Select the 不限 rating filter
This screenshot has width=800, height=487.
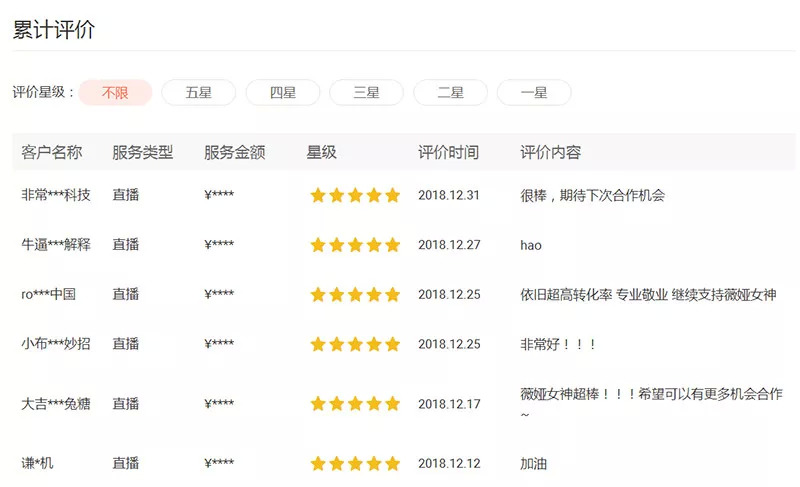coord(115,93)
